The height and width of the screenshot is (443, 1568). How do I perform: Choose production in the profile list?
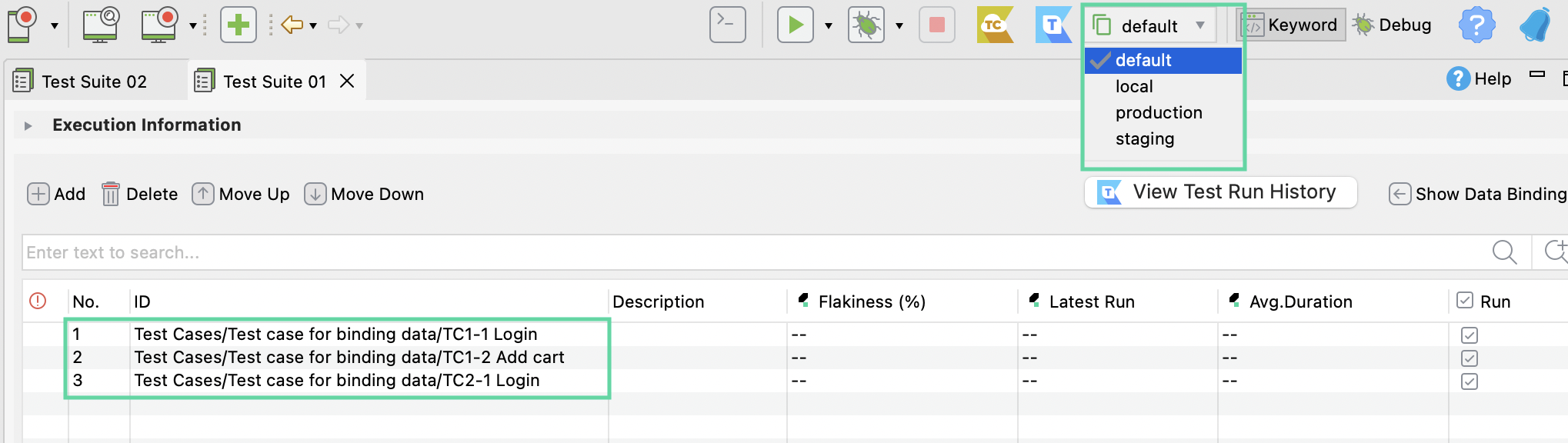pos(1159,113)
